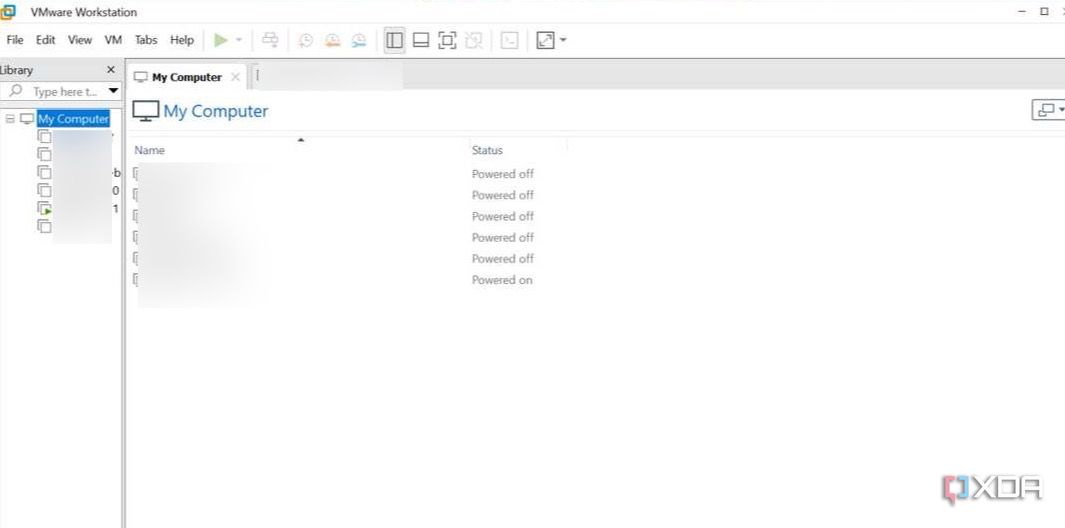Open the Snapshot Manager icon
The width and height of the screenshot is (1065, 528).
coord(359,41)
